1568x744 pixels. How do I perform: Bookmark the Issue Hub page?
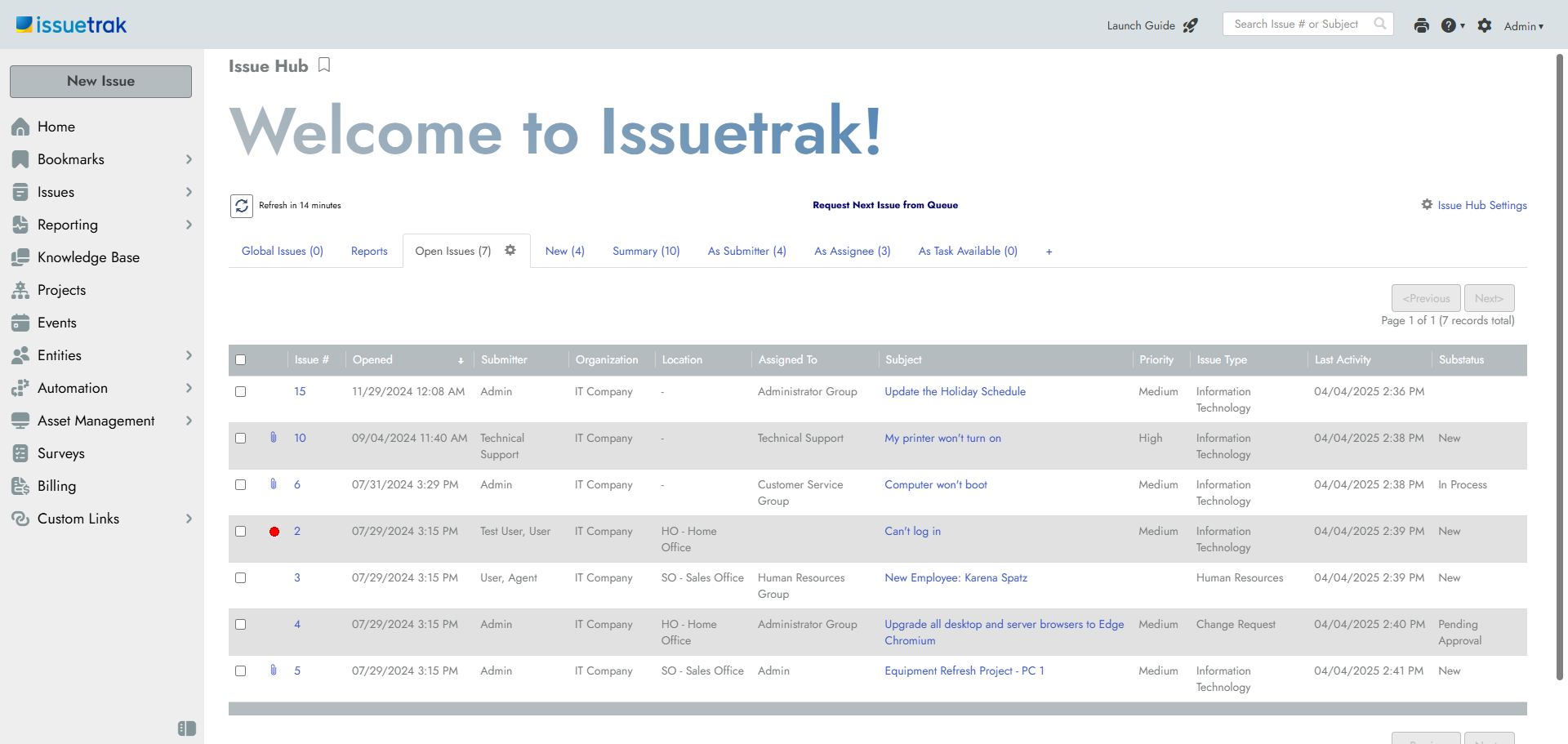tap(324, 65)
